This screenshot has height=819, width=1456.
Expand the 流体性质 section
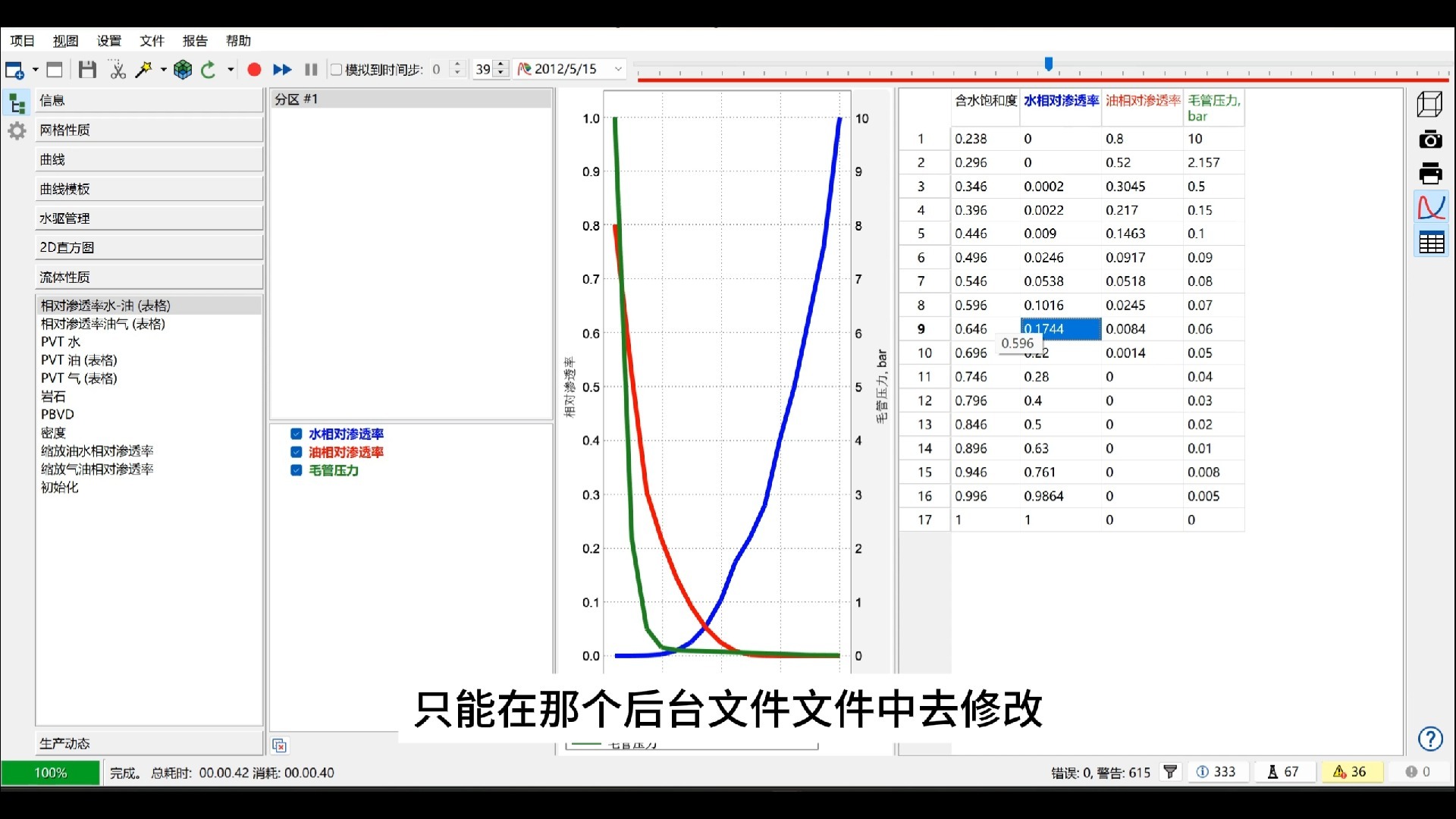coord(149,277)
